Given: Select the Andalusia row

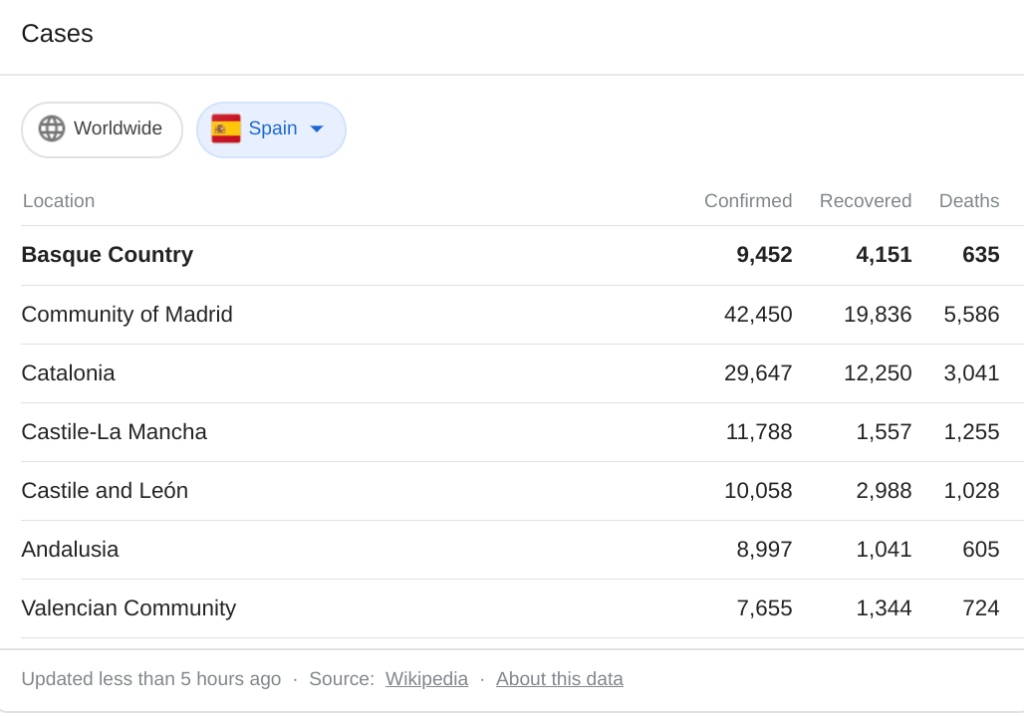Looking at the screenshot, I should [70, 549].
